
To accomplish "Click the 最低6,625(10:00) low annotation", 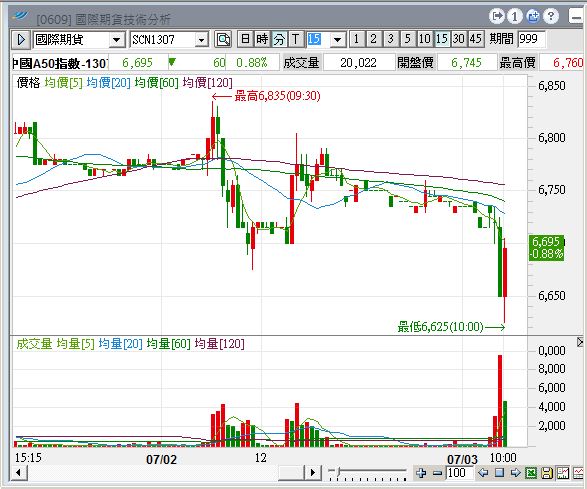I will (440, 326).
